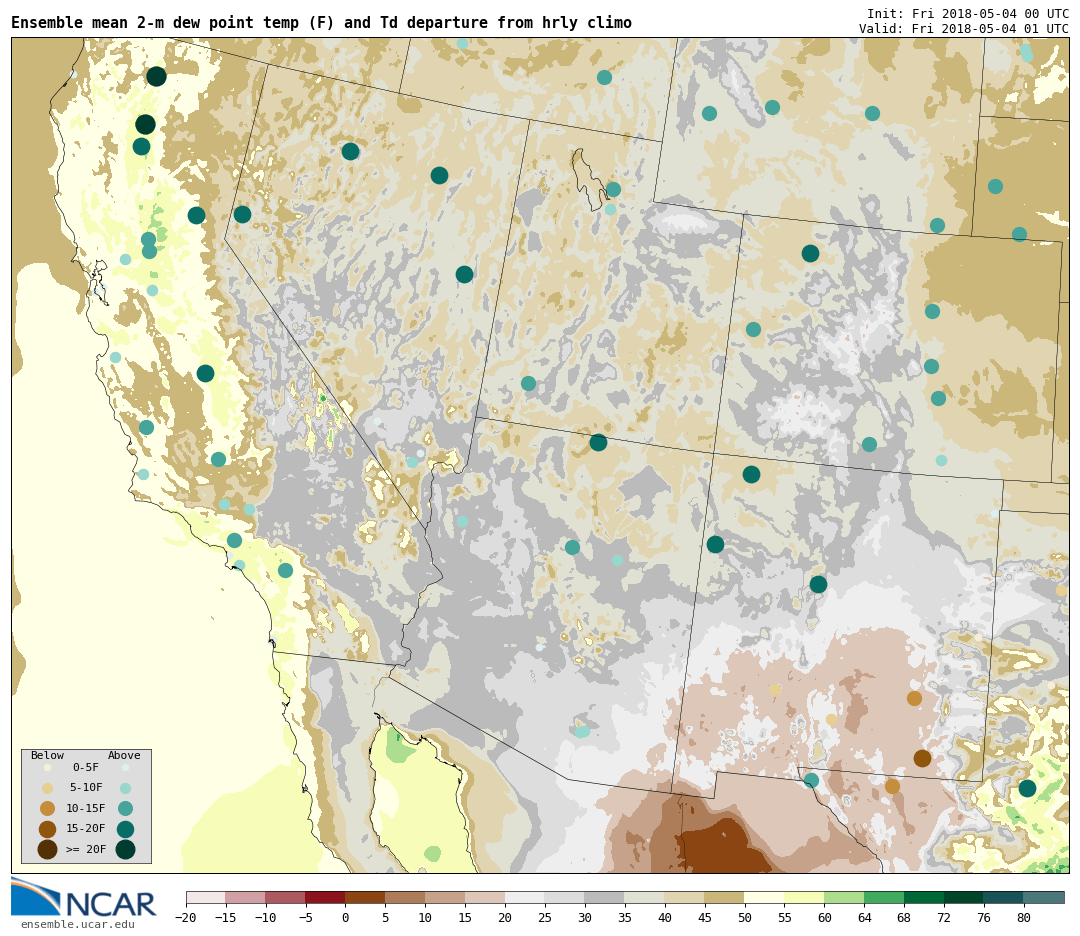Click the 'Above' legend heading
Screen dimensions: 1080x936
124,755
